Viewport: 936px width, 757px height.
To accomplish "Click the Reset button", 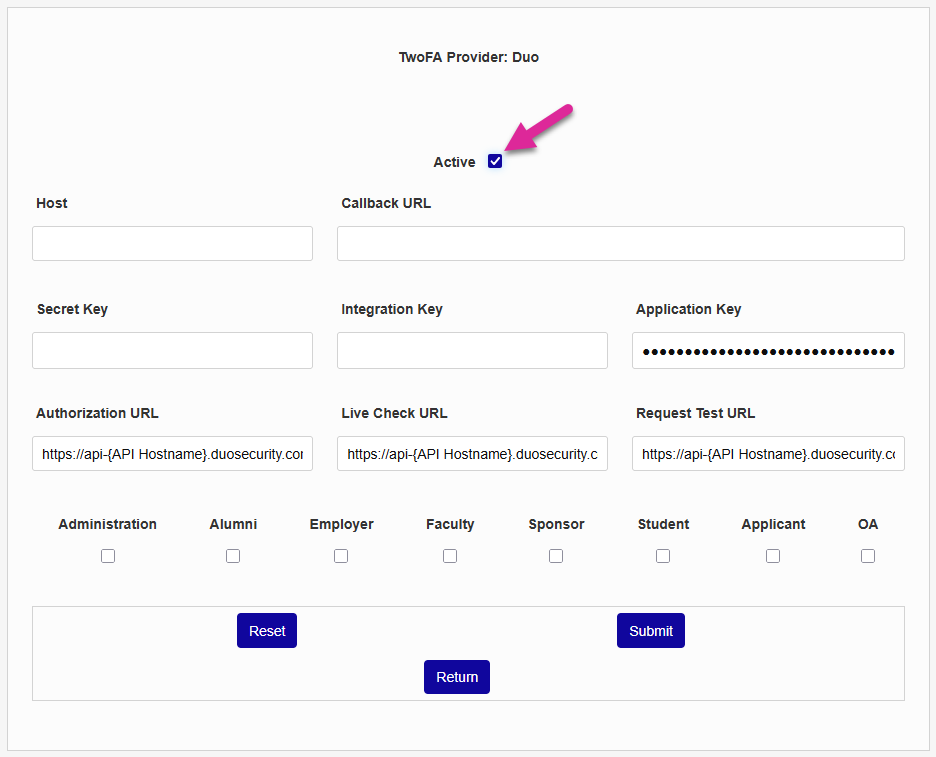I will point(267,631).
